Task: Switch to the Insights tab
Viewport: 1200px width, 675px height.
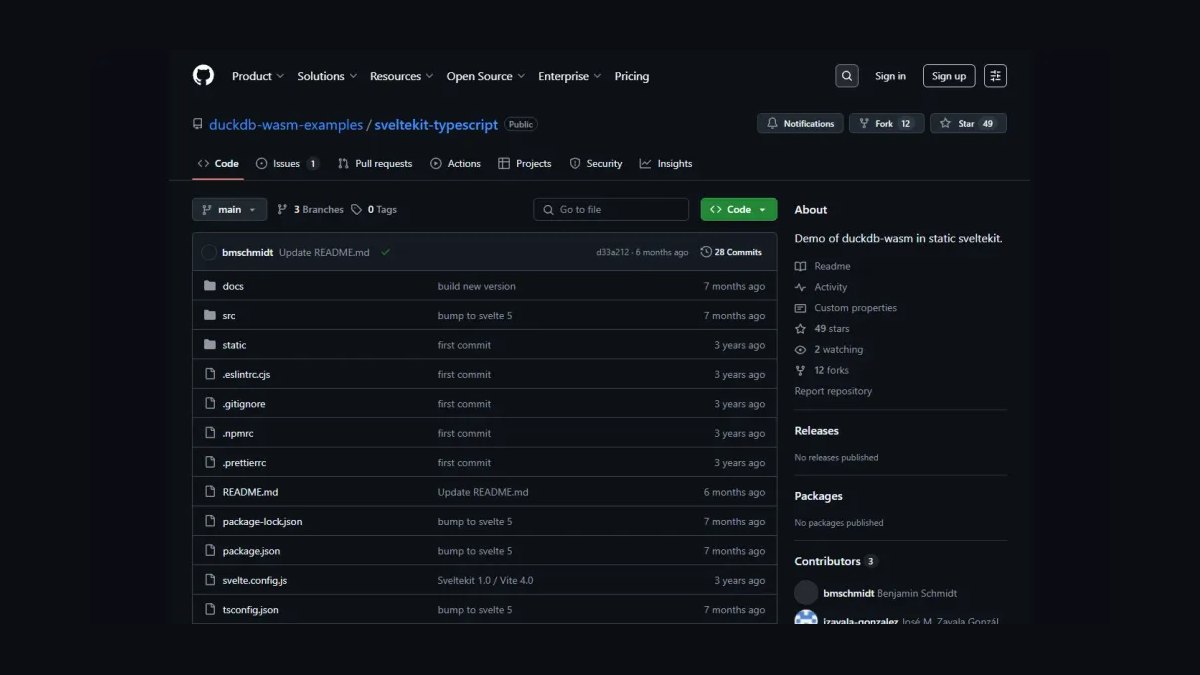Action: 666,164
